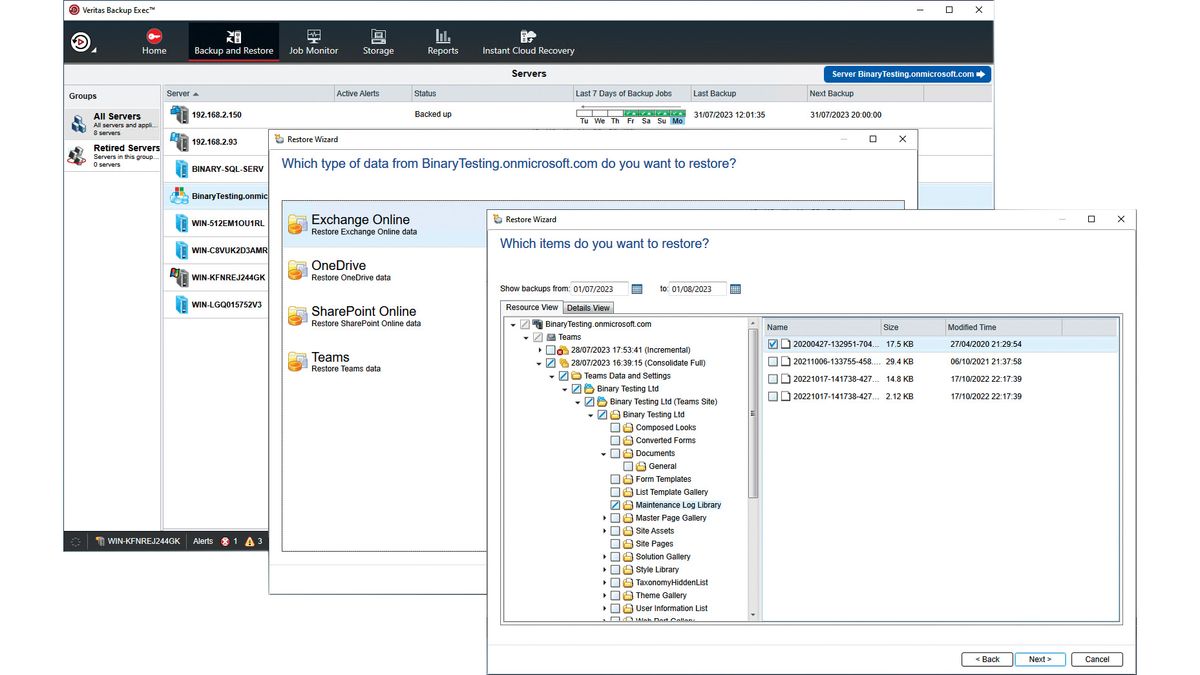
Task: Open the Home toolbar icon
Action: 154,42
